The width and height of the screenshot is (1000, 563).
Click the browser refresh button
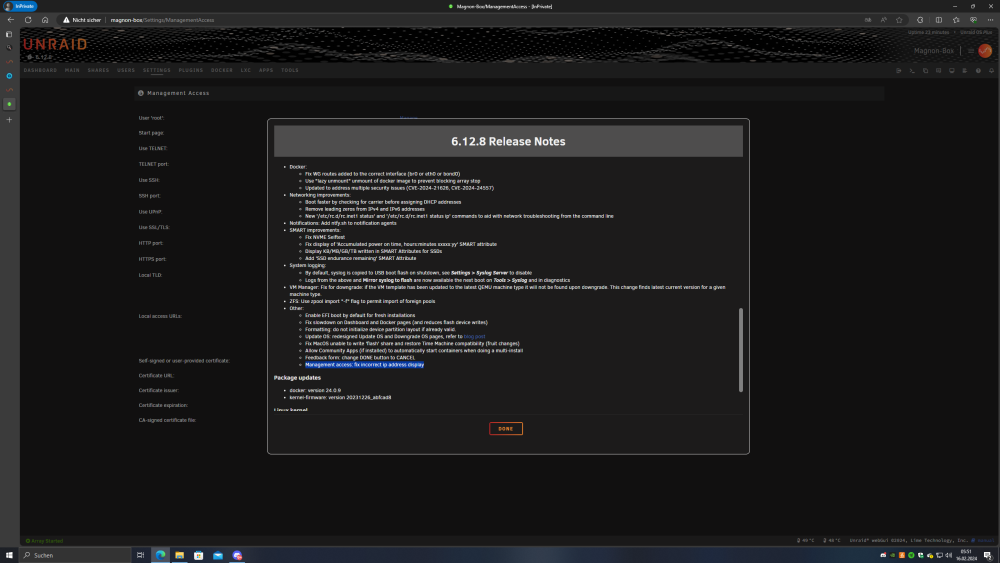pos(28,20)
